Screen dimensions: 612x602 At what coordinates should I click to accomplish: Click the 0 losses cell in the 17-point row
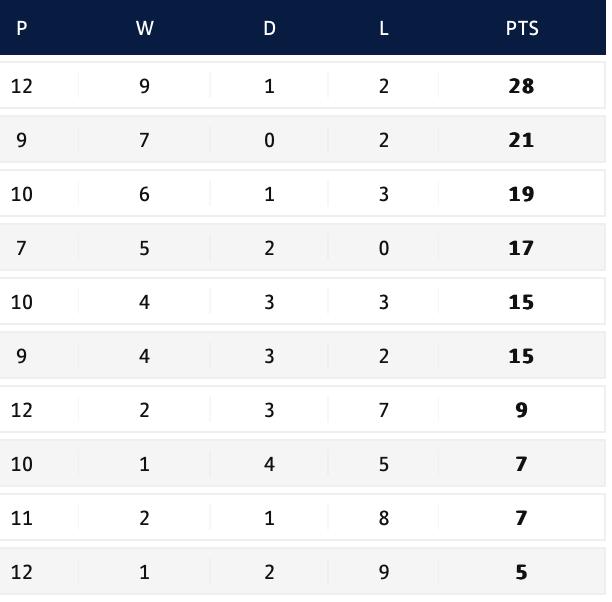[x=383, y=248]
